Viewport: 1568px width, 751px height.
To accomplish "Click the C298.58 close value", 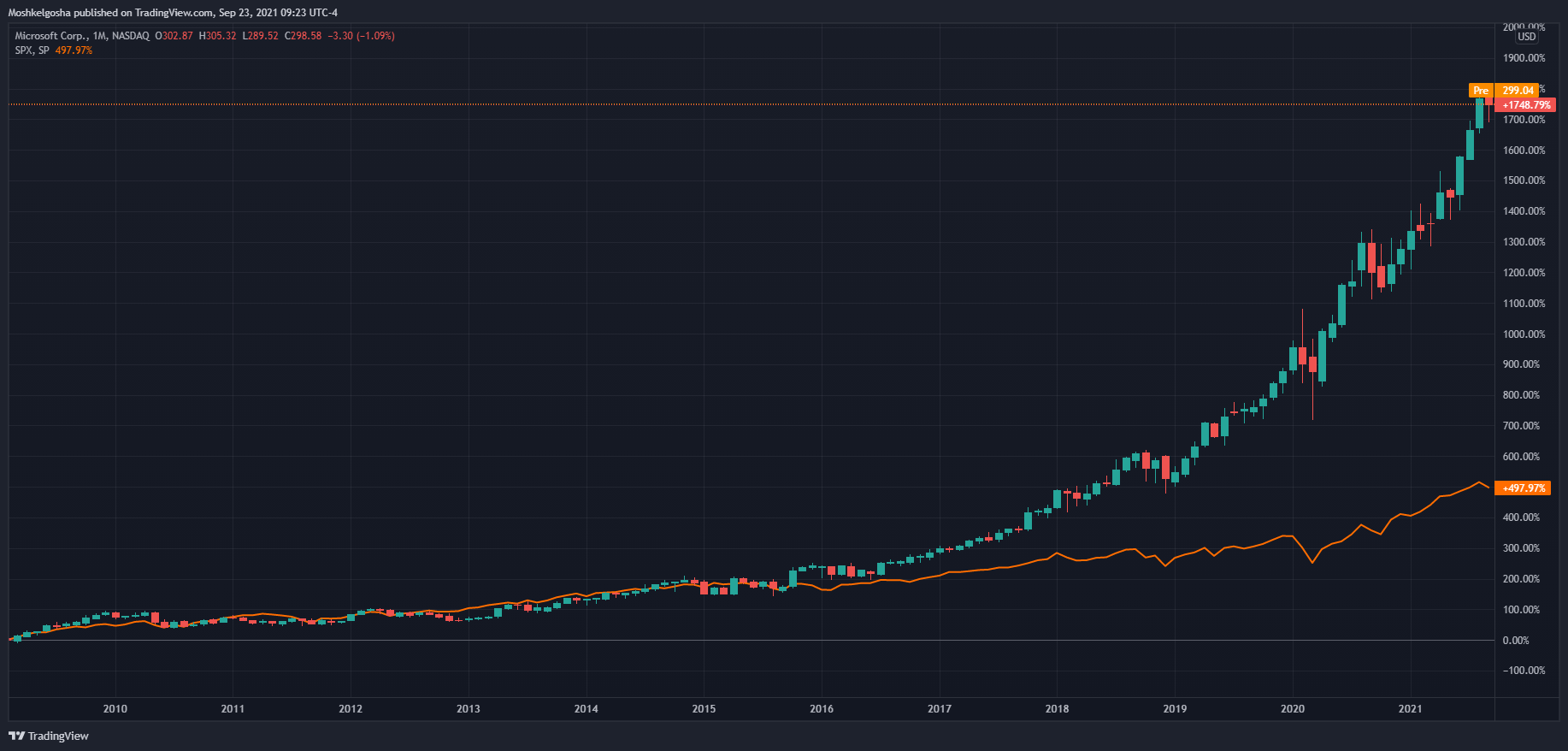I will click(x=303, y=36).
